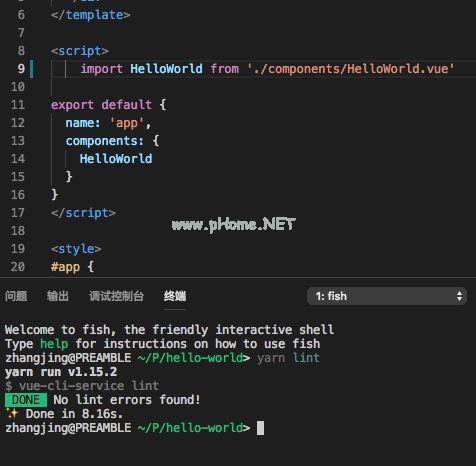Click the 'components:' property in the code

[x=104, y=141]
